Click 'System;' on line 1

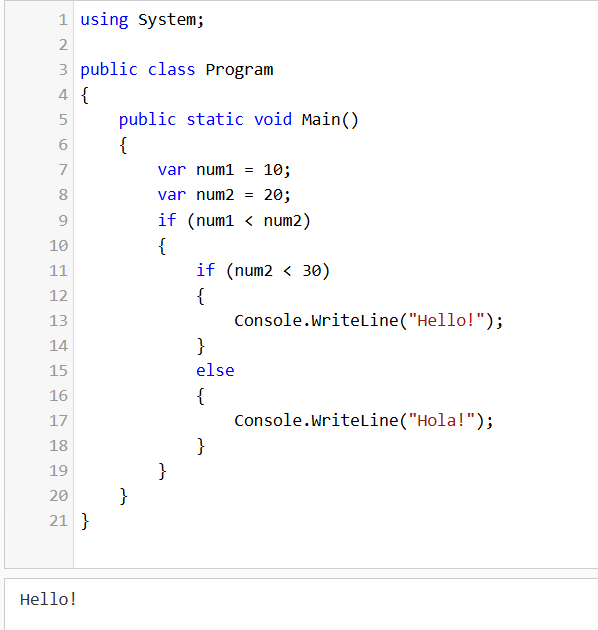(x=171, y=20)
